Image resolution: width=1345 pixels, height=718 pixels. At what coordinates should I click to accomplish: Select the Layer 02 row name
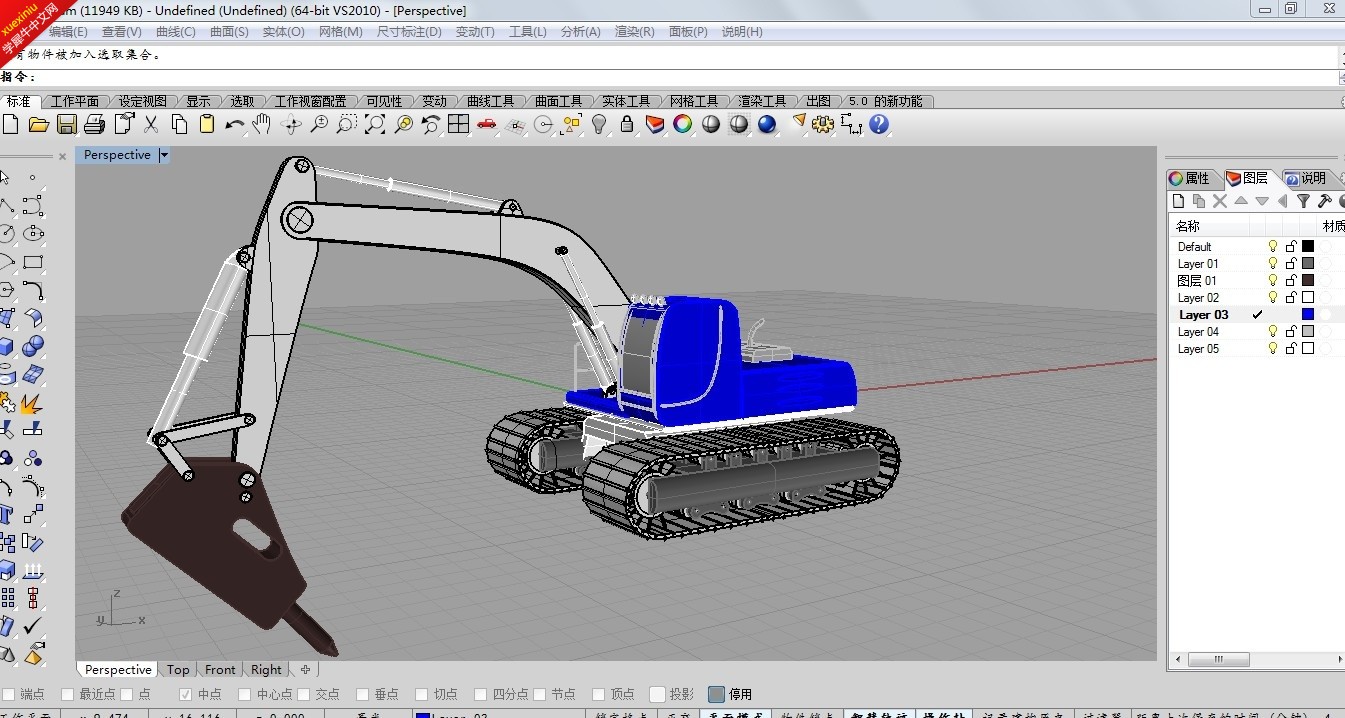point(1198,297)
